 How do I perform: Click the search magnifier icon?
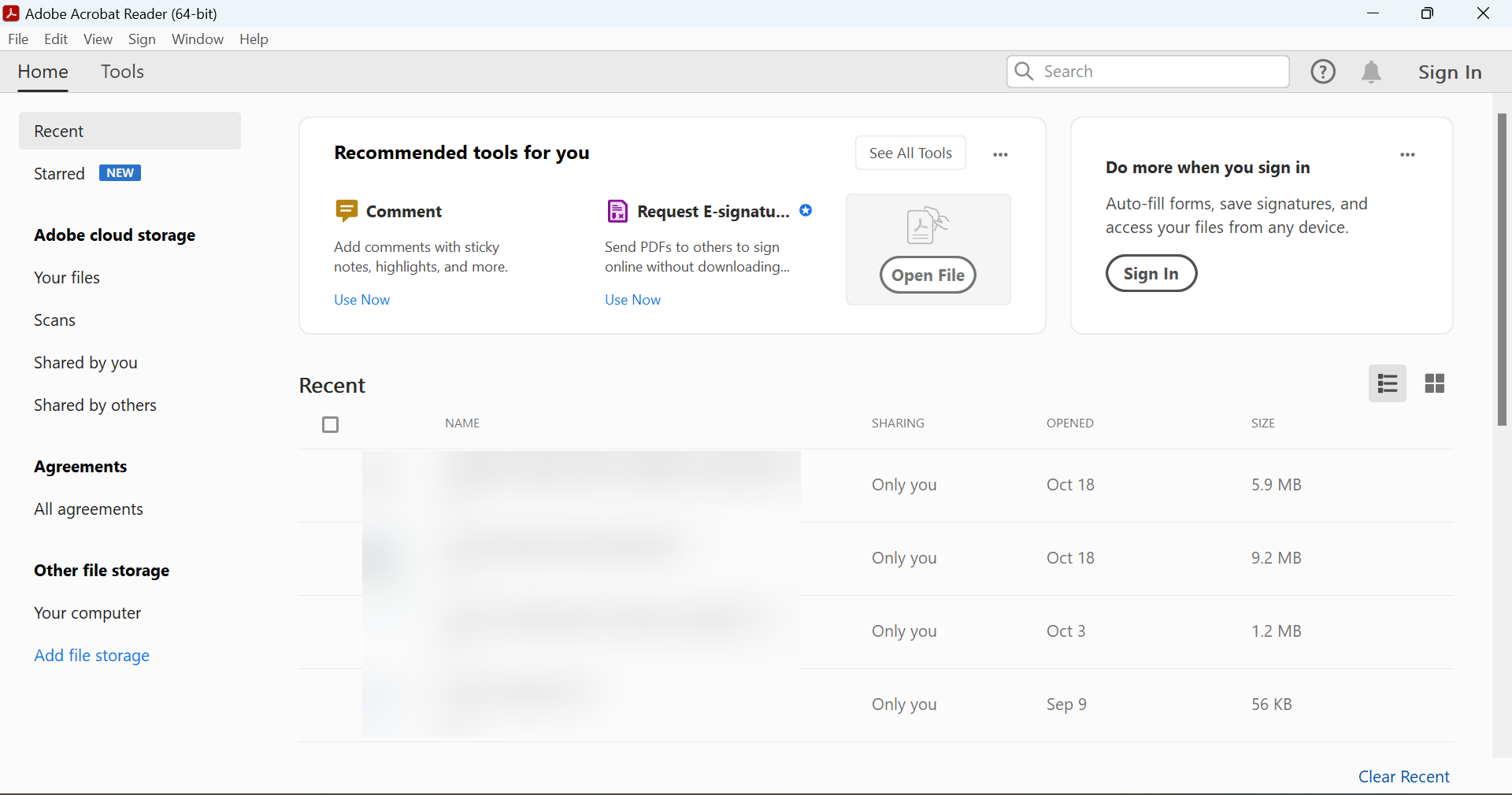click(x=1024, y=72)
